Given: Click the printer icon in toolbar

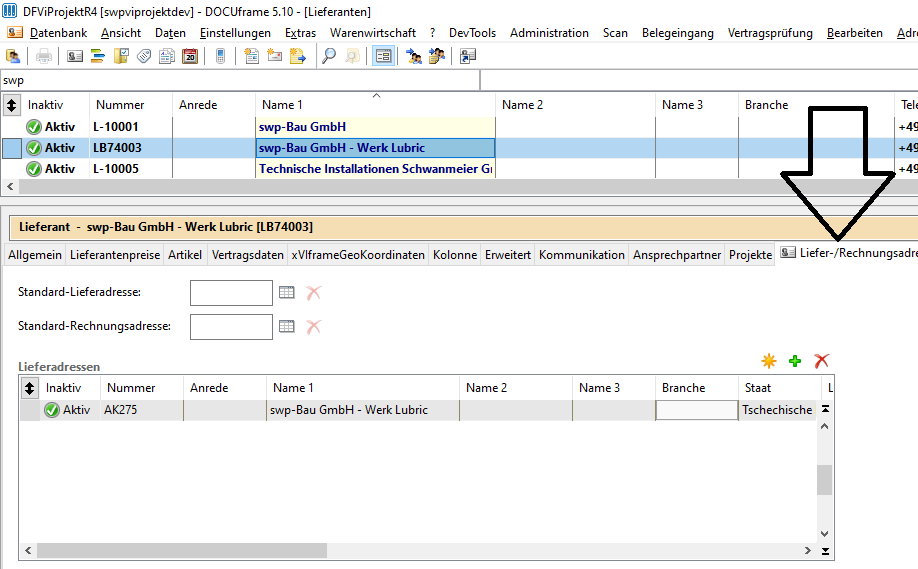Looking at the screenshot, I should (x=44, y=56).
